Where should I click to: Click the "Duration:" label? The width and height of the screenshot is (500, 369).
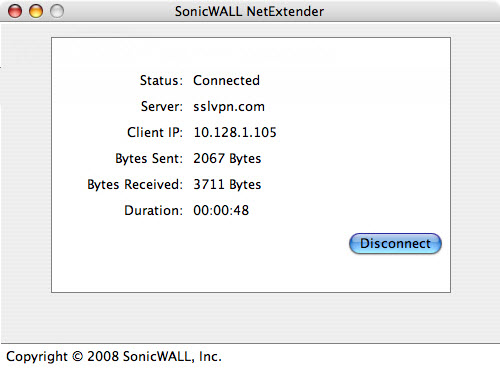click(x=153, y=210)
